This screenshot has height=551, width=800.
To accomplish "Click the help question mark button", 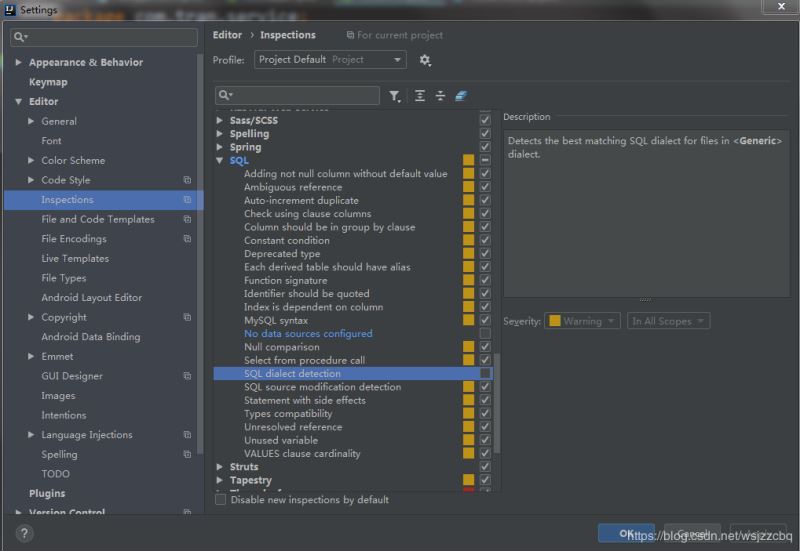I will 24,534.
